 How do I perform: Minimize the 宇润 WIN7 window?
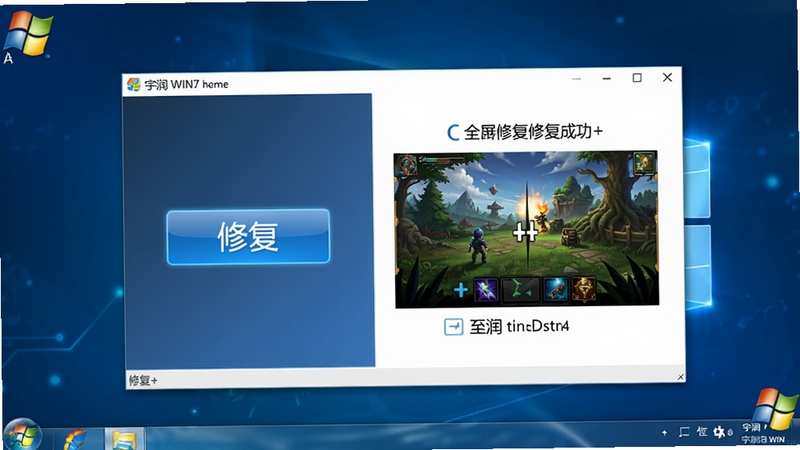click(x=607, y=79)
